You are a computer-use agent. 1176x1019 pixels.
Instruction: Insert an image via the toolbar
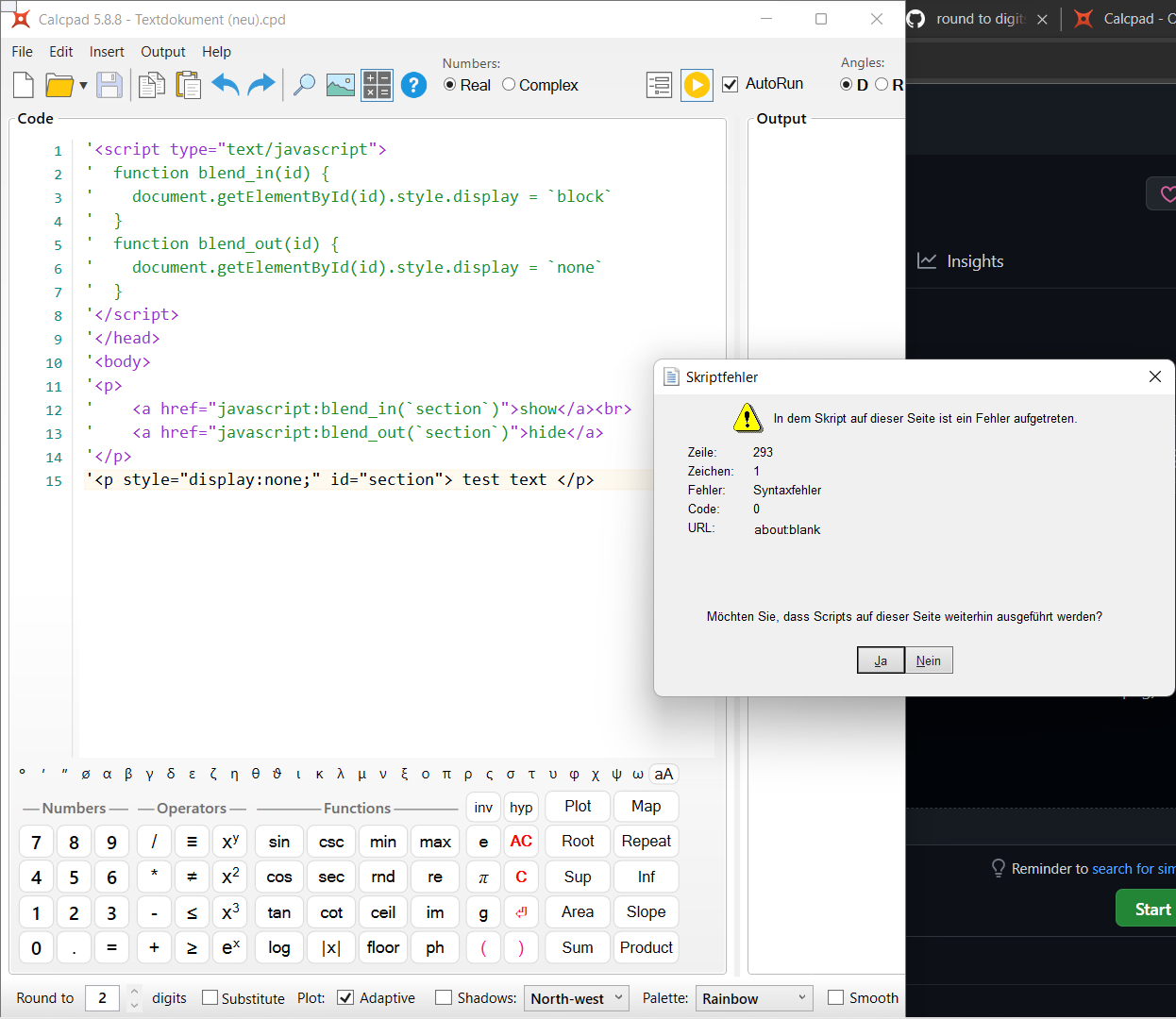tap(340, 85)
